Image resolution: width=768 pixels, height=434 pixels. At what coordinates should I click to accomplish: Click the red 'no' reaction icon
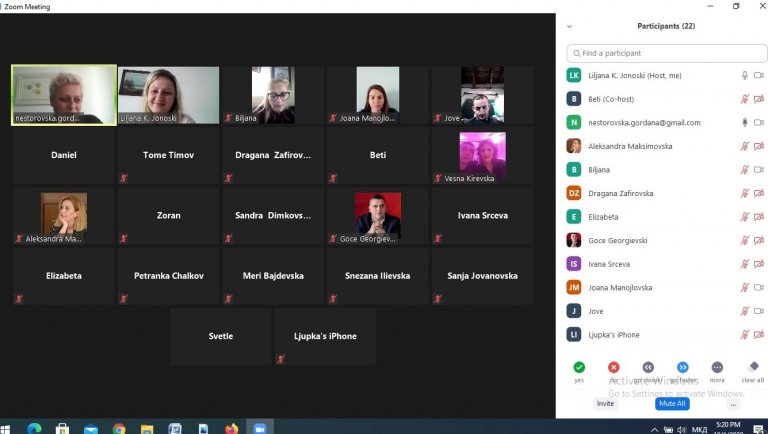pyautogui.click(x=614, y=367)
